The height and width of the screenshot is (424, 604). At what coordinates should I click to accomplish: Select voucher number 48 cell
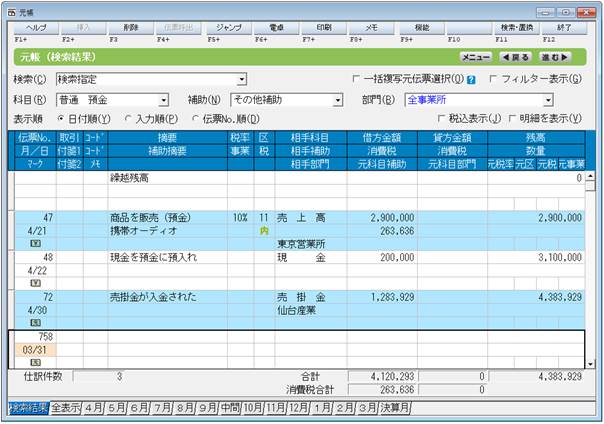(35, 257)
